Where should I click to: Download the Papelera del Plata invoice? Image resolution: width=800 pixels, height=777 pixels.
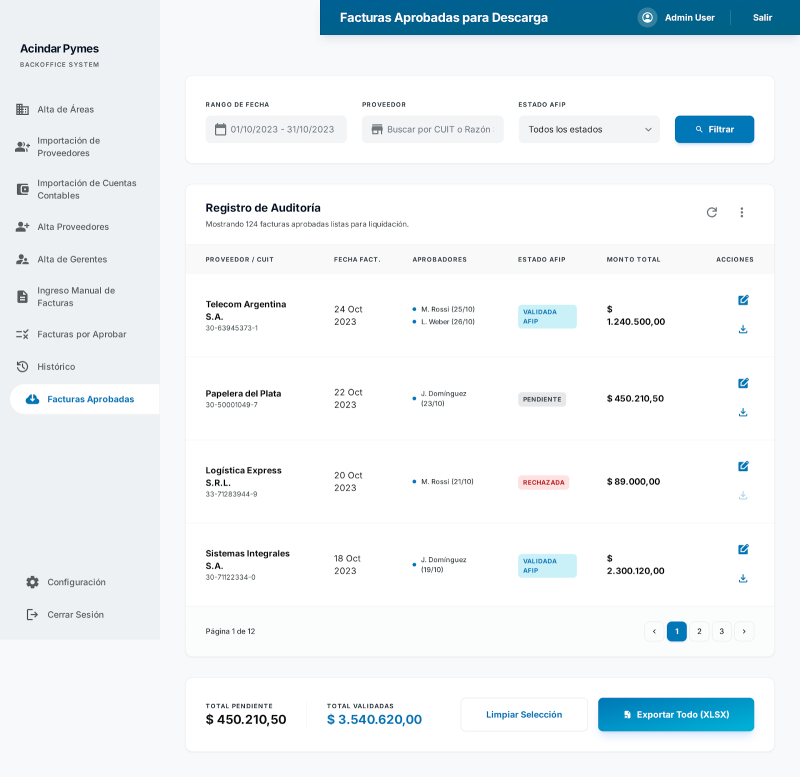(743, 412)
